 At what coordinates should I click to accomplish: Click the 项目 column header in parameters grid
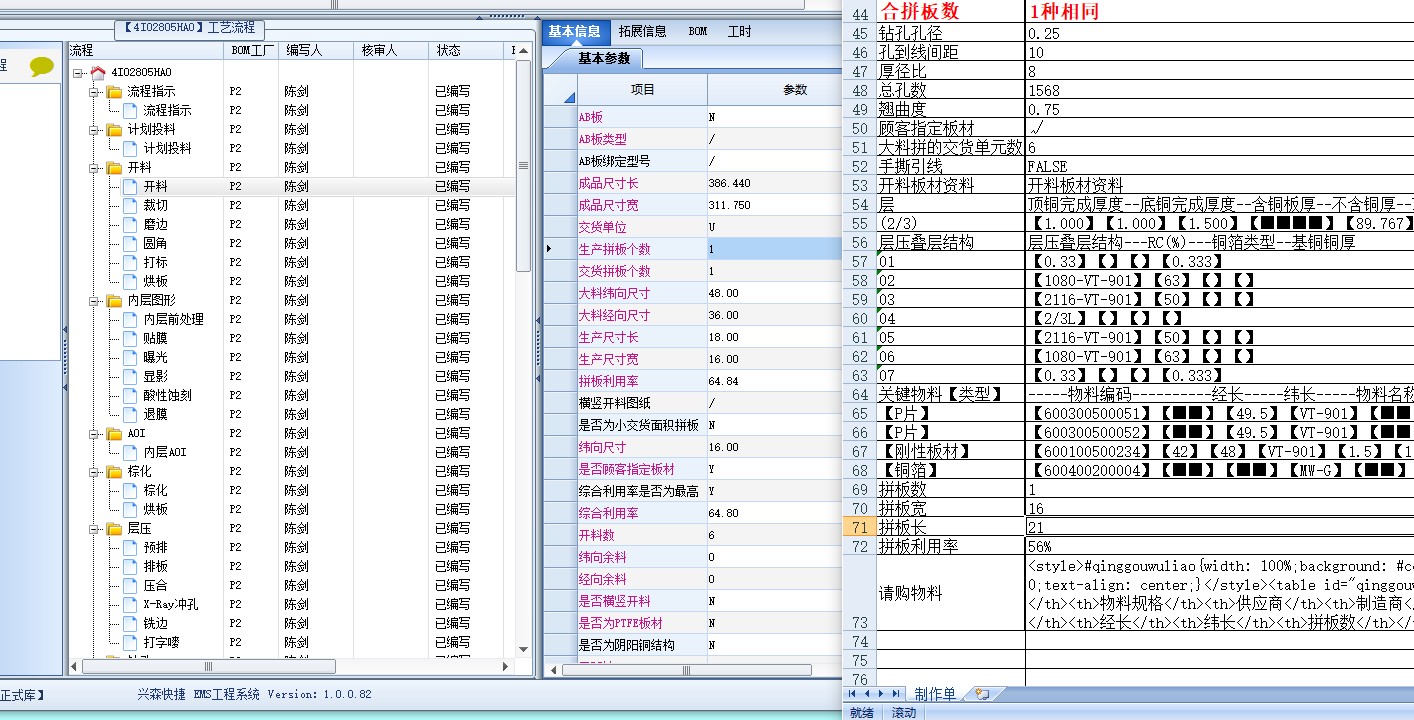tap(642, 89)
